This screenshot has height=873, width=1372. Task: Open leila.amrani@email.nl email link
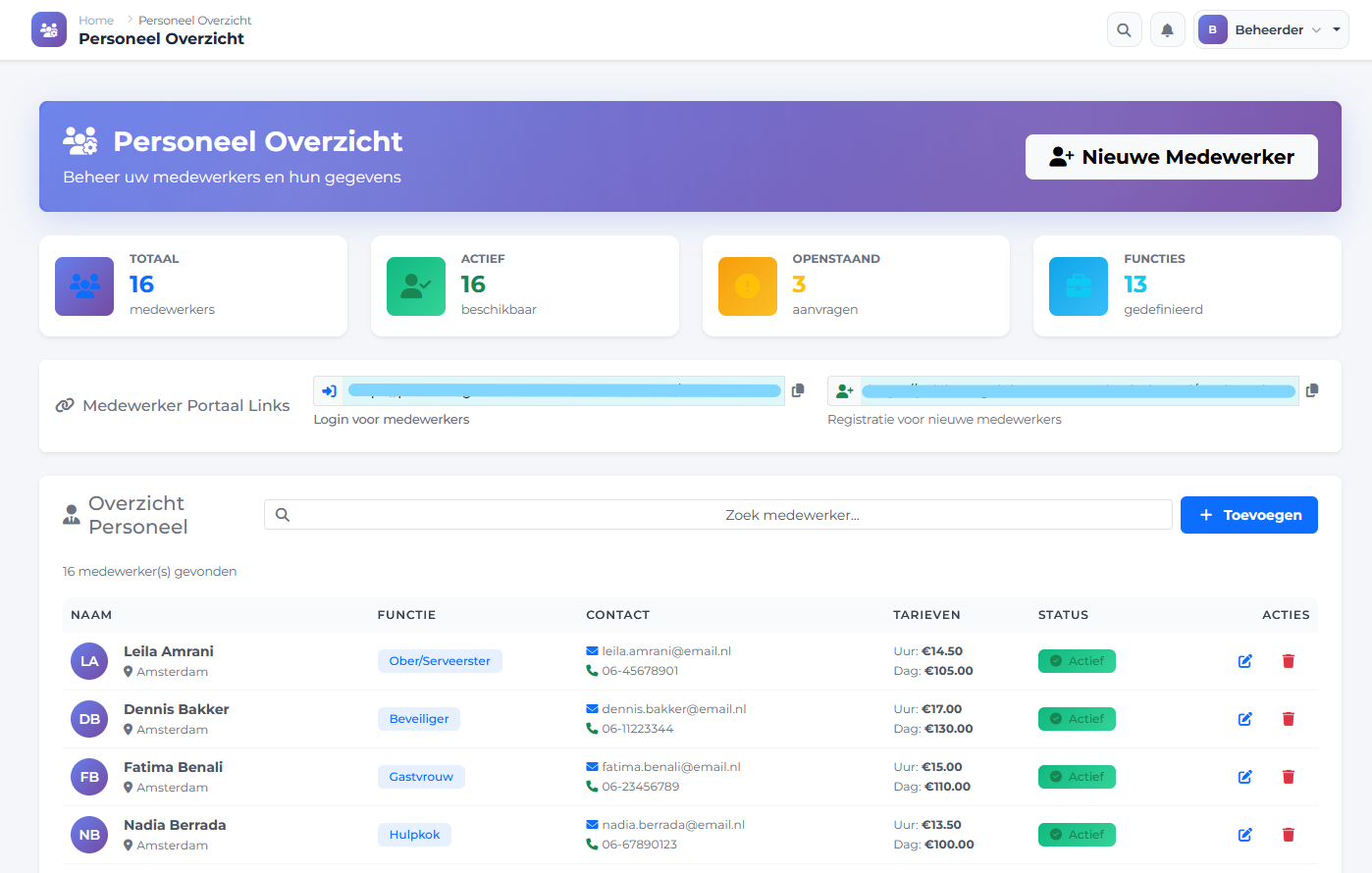[666, 651]
